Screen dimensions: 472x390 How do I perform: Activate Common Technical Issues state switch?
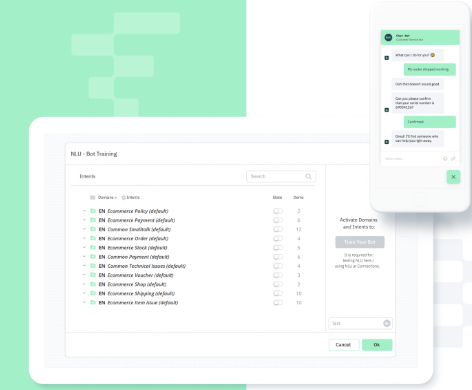click(x=278, y=266)
